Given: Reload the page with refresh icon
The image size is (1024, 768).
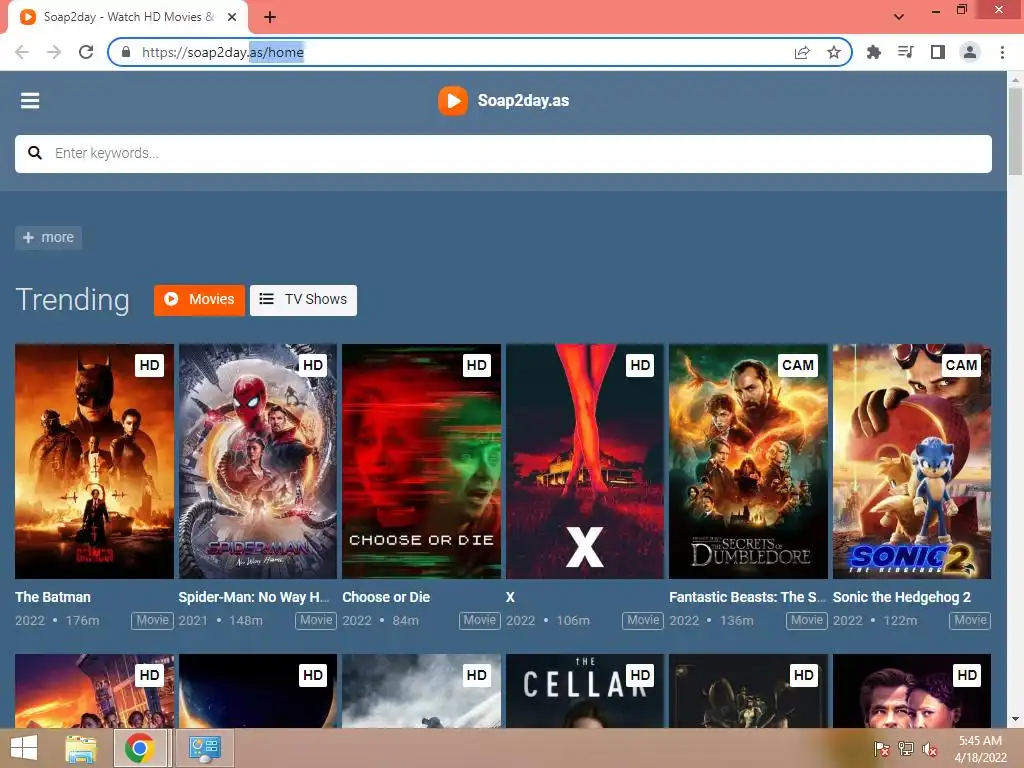Looking at the screenshot, I should point(86,52).
